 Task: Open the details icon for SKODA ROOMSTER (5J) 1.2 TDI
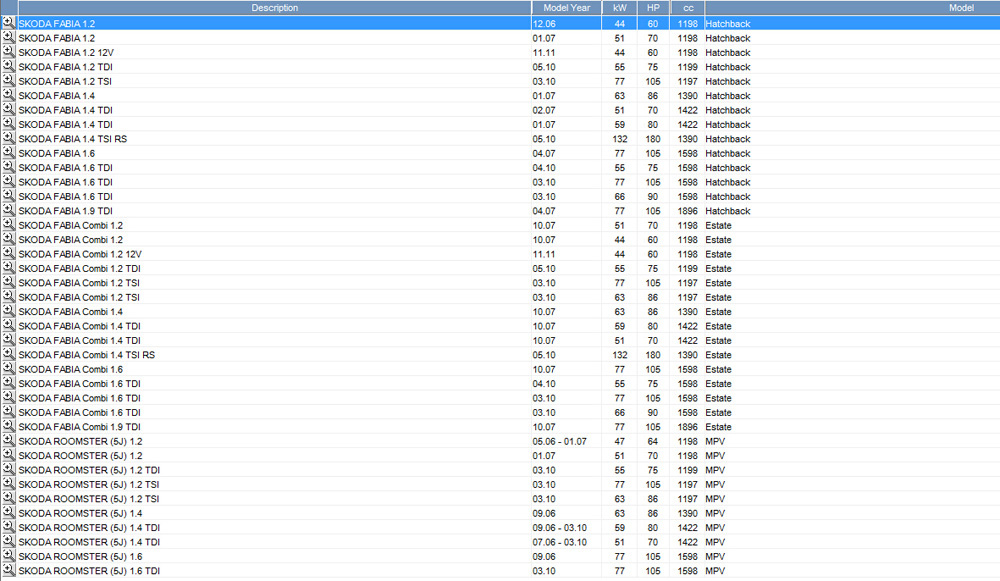click(x=8, y=469)
